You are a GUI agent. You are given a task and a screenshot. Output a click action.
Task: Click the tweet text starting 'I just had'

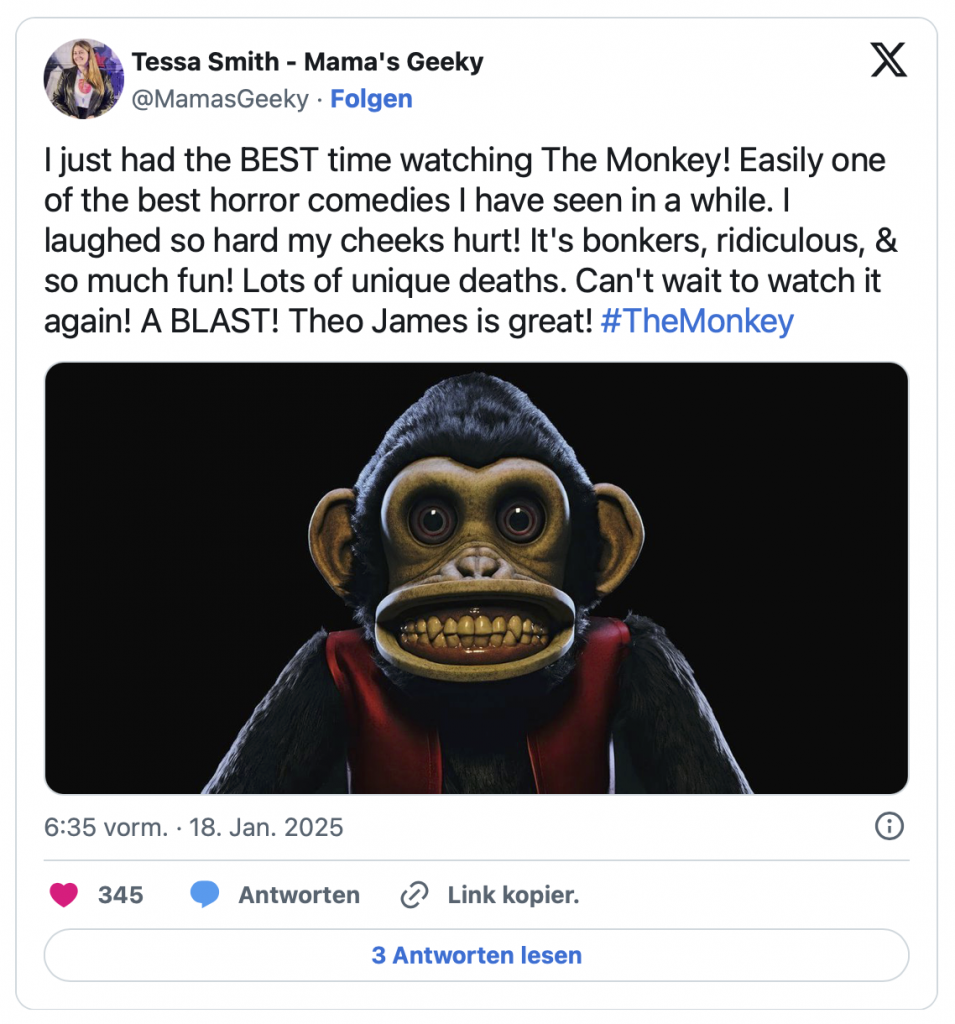(x=470, y=240)
